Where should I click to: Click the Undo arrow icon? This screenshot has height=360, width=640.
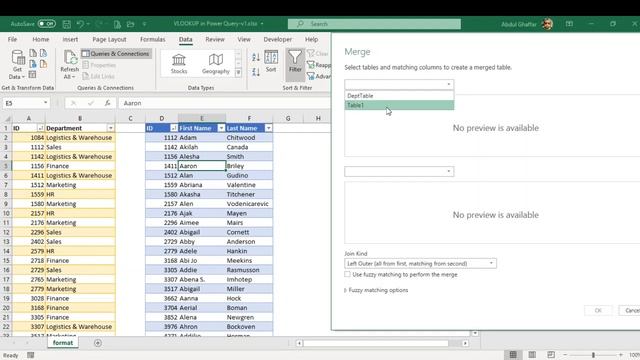pos(80,24)
